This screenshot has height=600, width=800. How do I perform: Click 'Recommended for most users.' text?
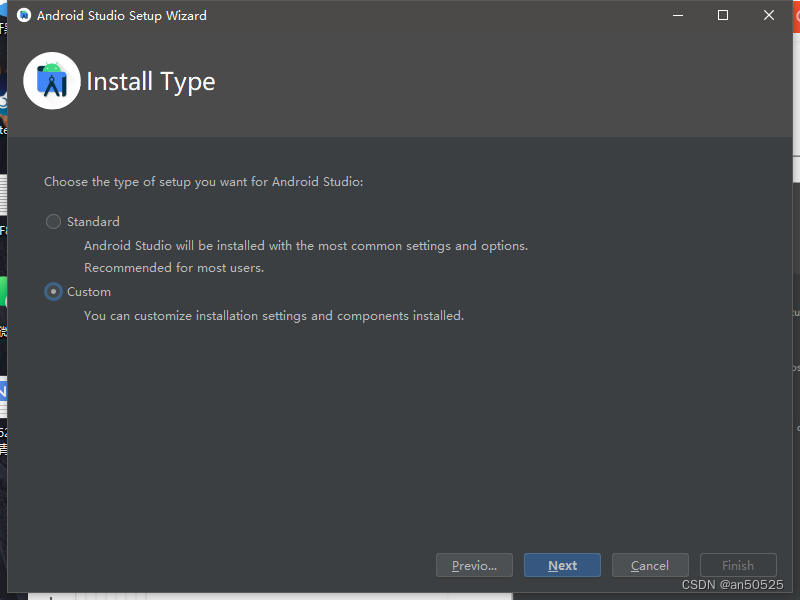click(174, 268)
